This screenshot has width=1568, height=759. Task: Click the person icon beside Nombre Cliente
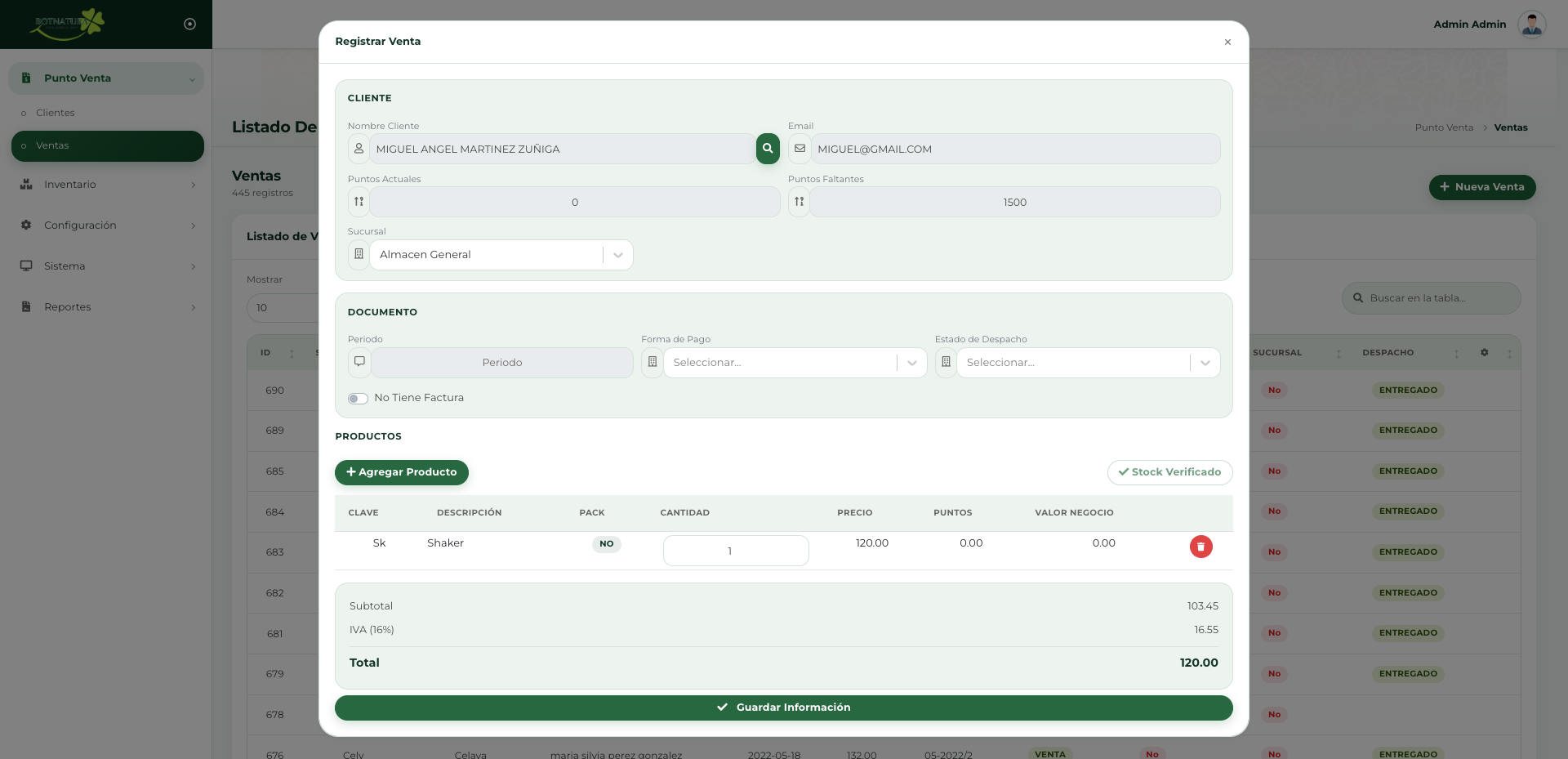pos(359,149)
